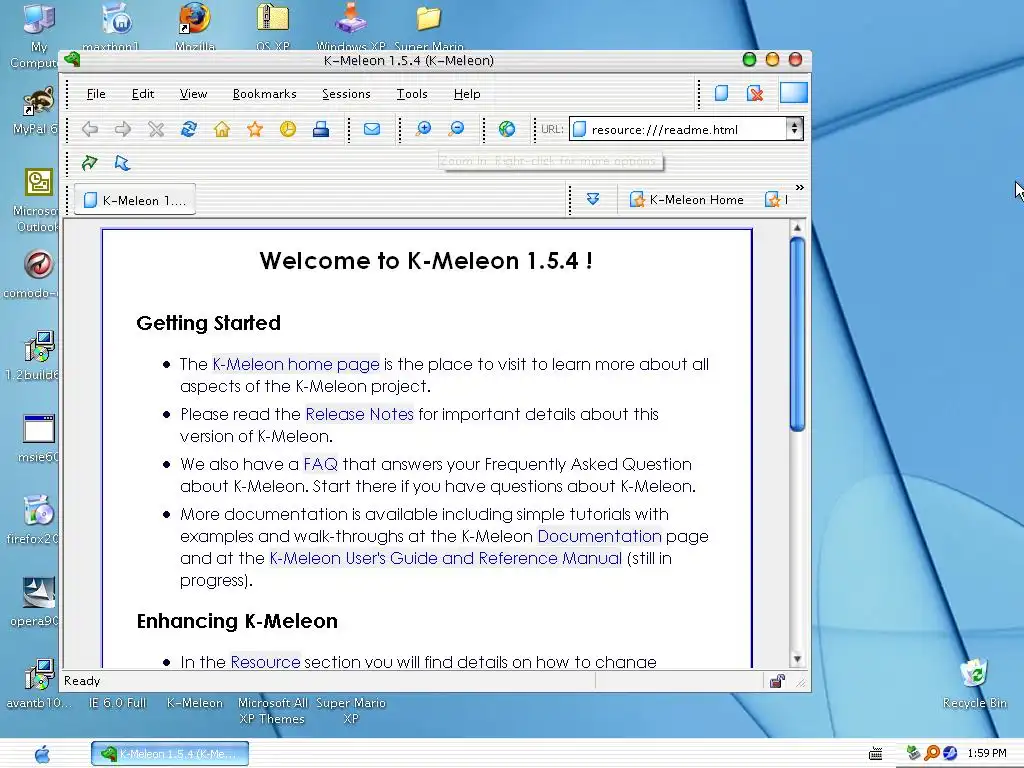Click the K-Meleon 1.5.4 taskbar button

(x=170, y=754)
